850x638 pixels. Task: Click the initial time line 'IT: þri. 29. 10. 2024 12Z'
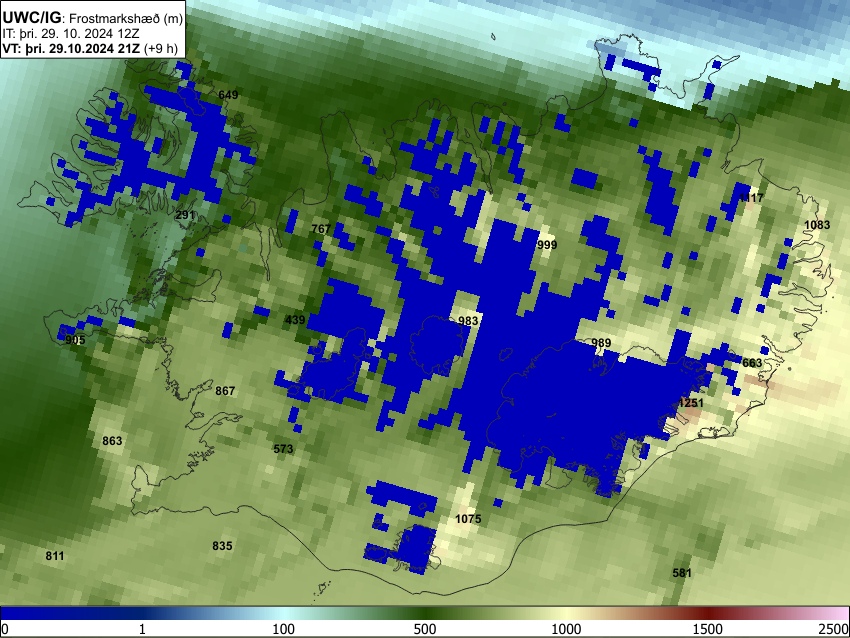tap(70, 34)
